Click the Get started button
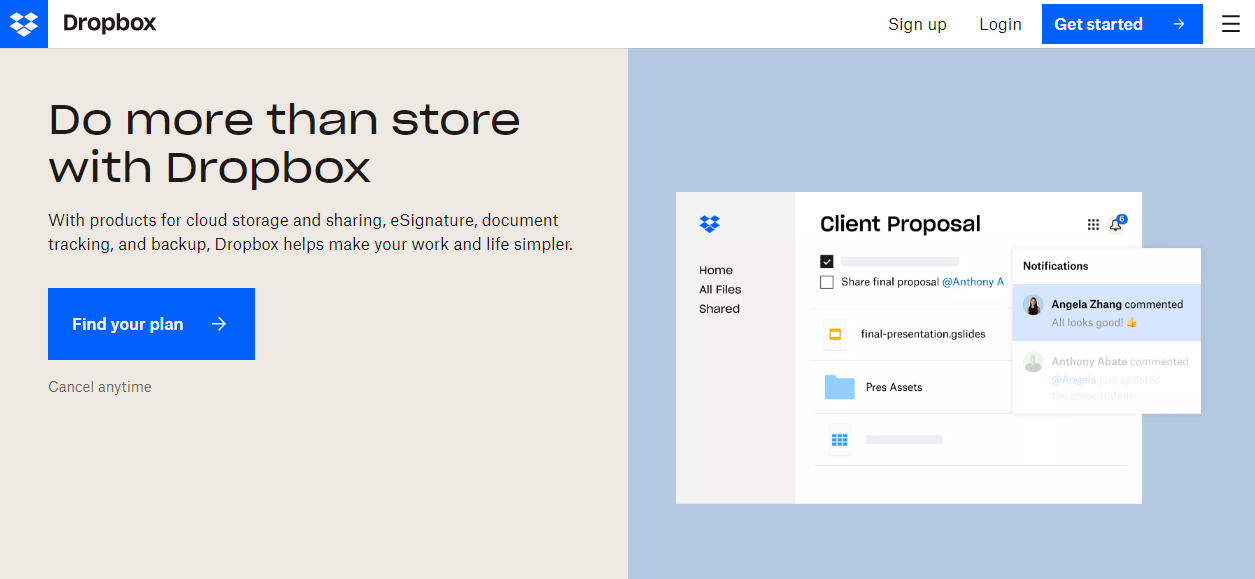The width and height of the screenshot is (1255, 579). (1122, 24)
